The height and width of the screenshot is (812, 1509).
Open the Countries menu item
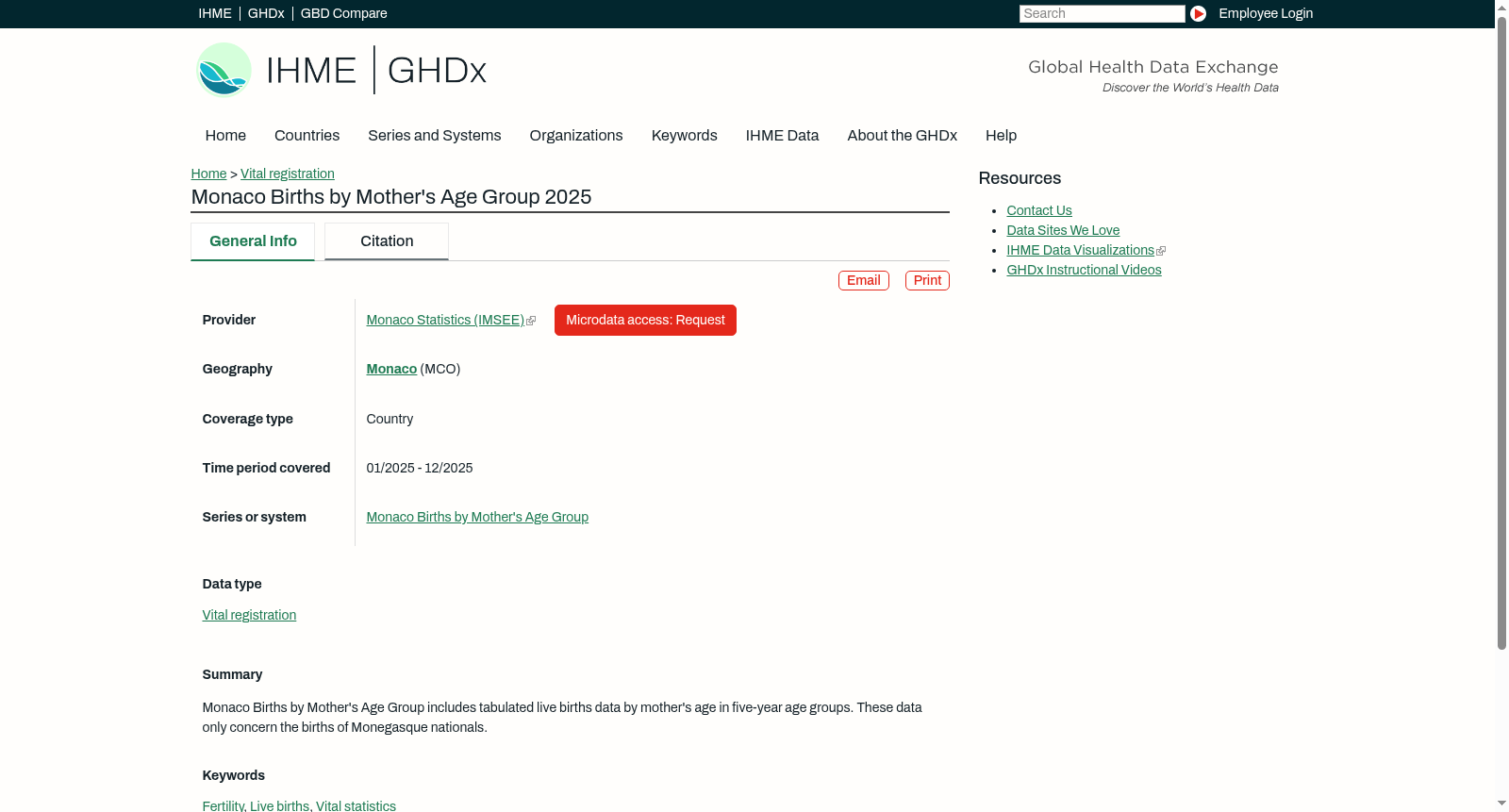(x=307, y=136)
